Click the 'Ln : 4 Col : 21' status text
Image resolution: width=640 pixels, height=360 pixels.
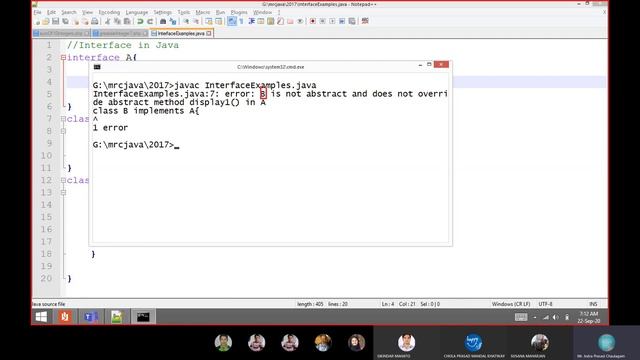[x=398, y=304]
